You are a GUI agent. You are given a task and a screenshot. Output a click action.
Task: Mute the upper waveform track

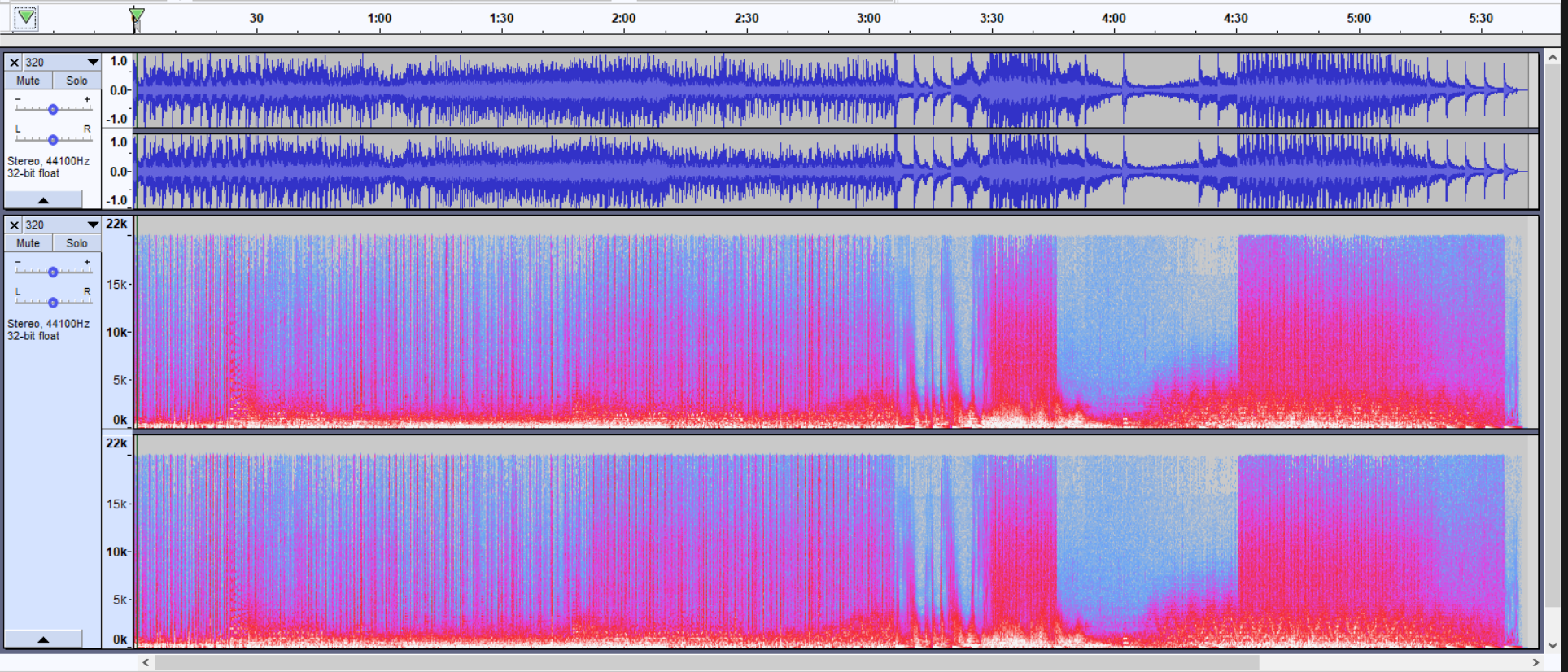tap(28, 81)
